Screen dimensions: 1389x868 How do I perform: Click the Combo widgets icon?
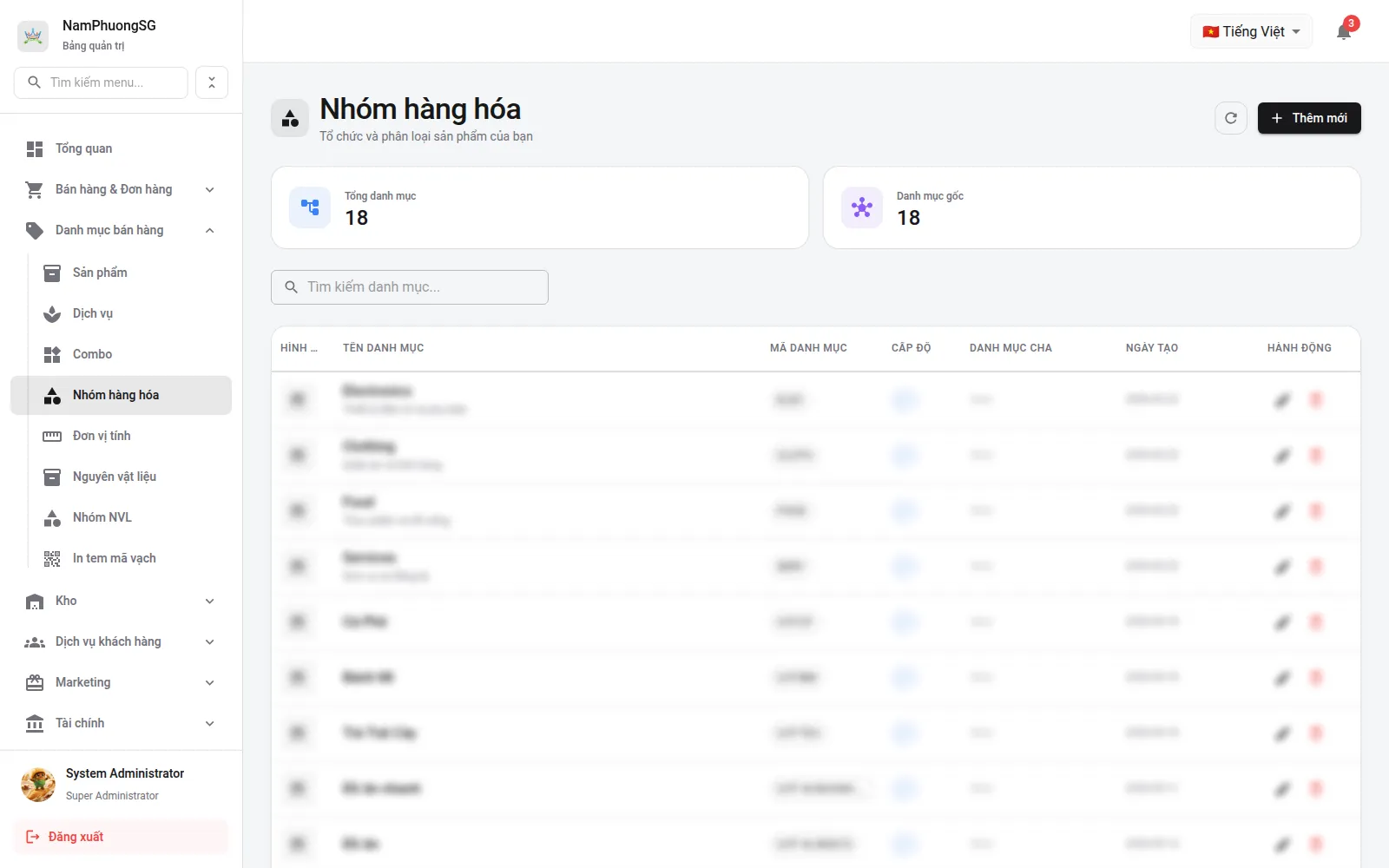(52, 355)
